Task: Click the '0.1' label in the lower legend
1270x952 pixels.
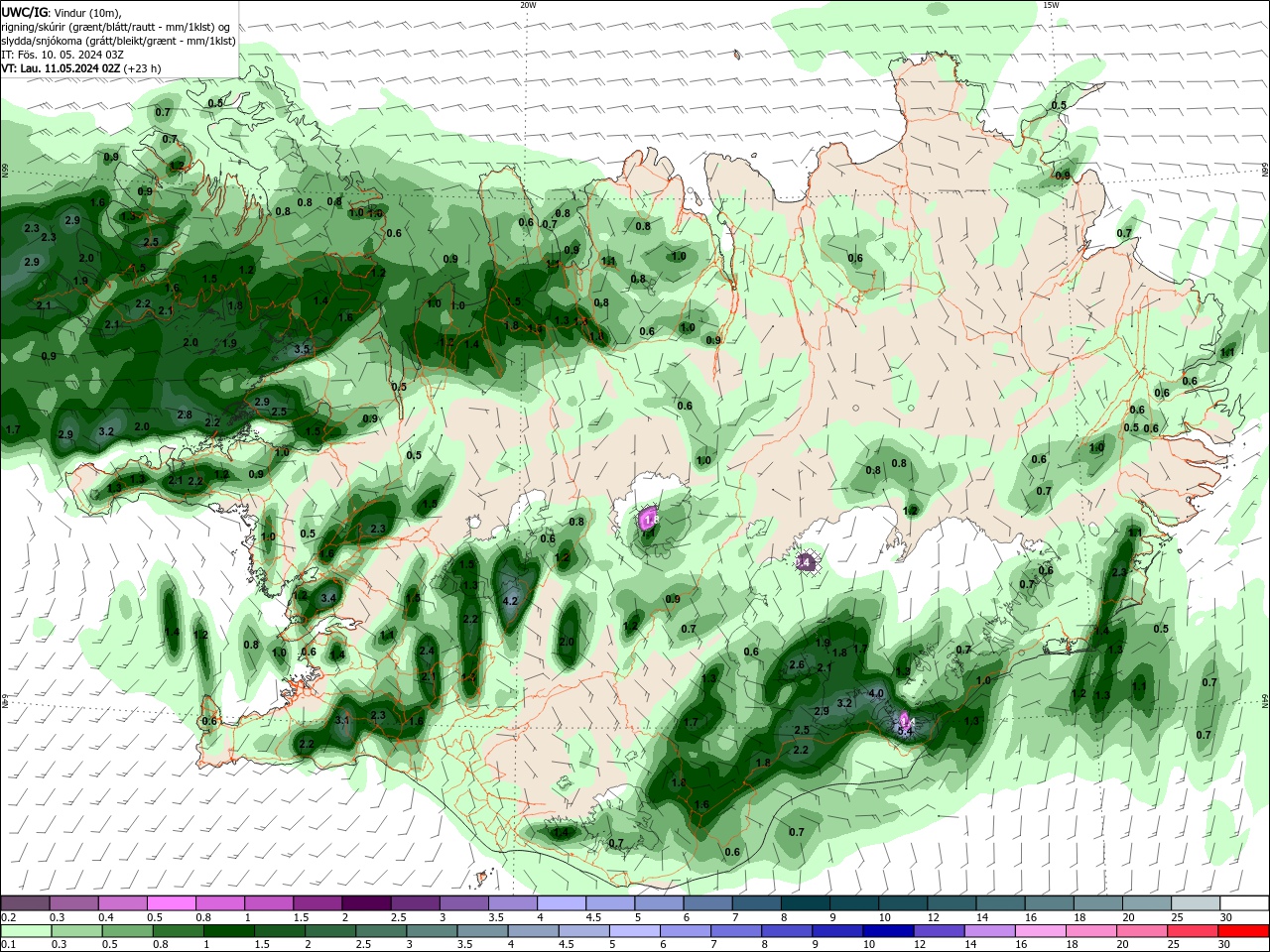Action: (9, 945)
